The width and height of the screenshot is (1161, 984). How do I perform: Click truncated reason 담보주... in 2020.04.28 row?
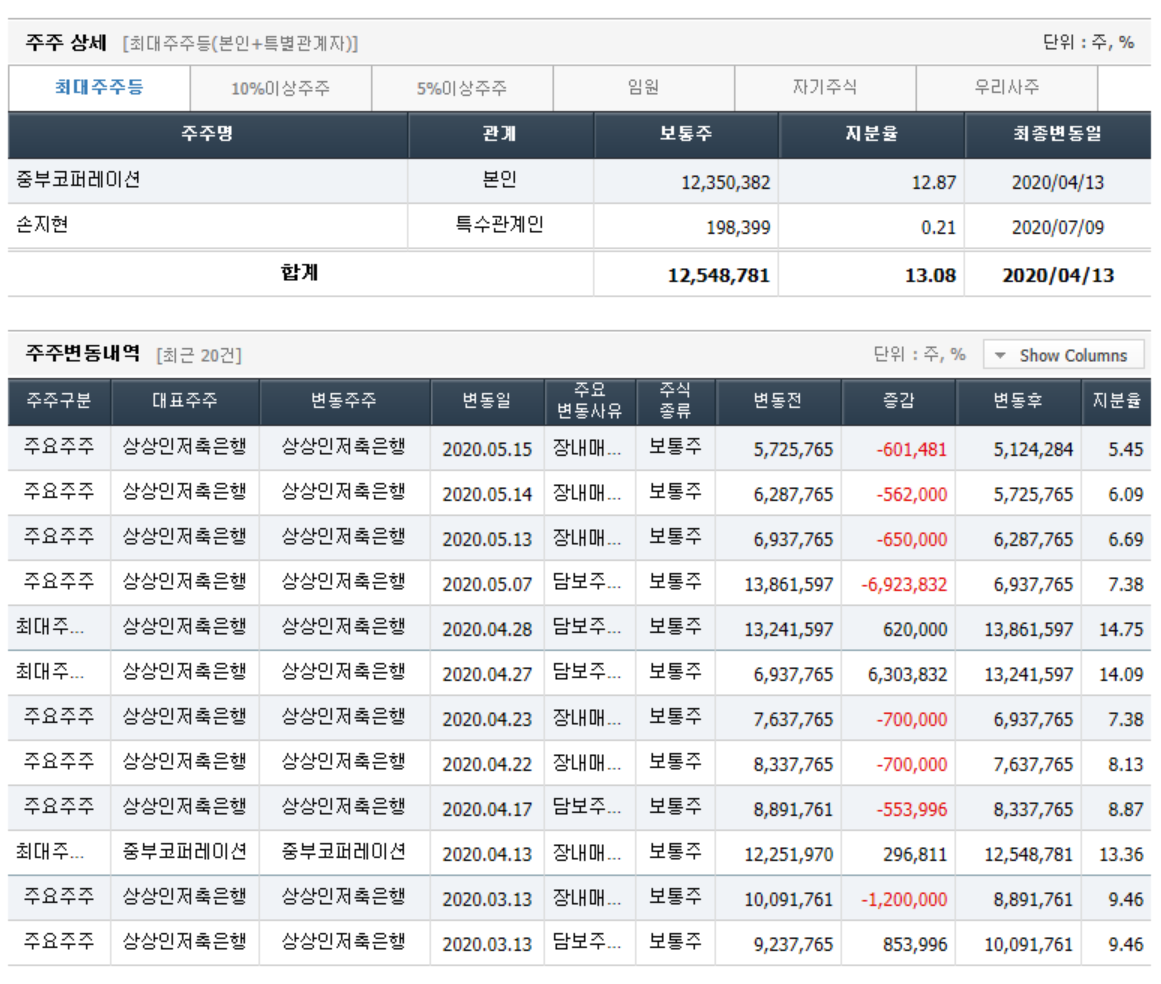[586, 628]
